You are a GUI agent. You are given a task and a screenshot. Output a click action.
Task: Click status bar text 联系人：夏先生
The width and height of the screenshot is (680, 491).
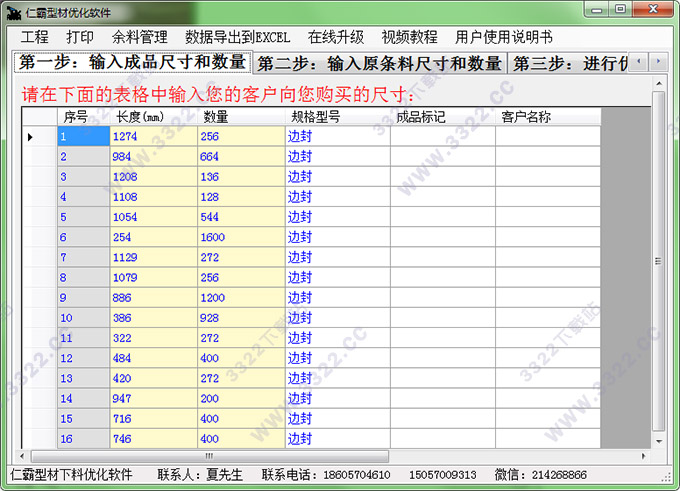pyautogui.click(x=200, y=475)
